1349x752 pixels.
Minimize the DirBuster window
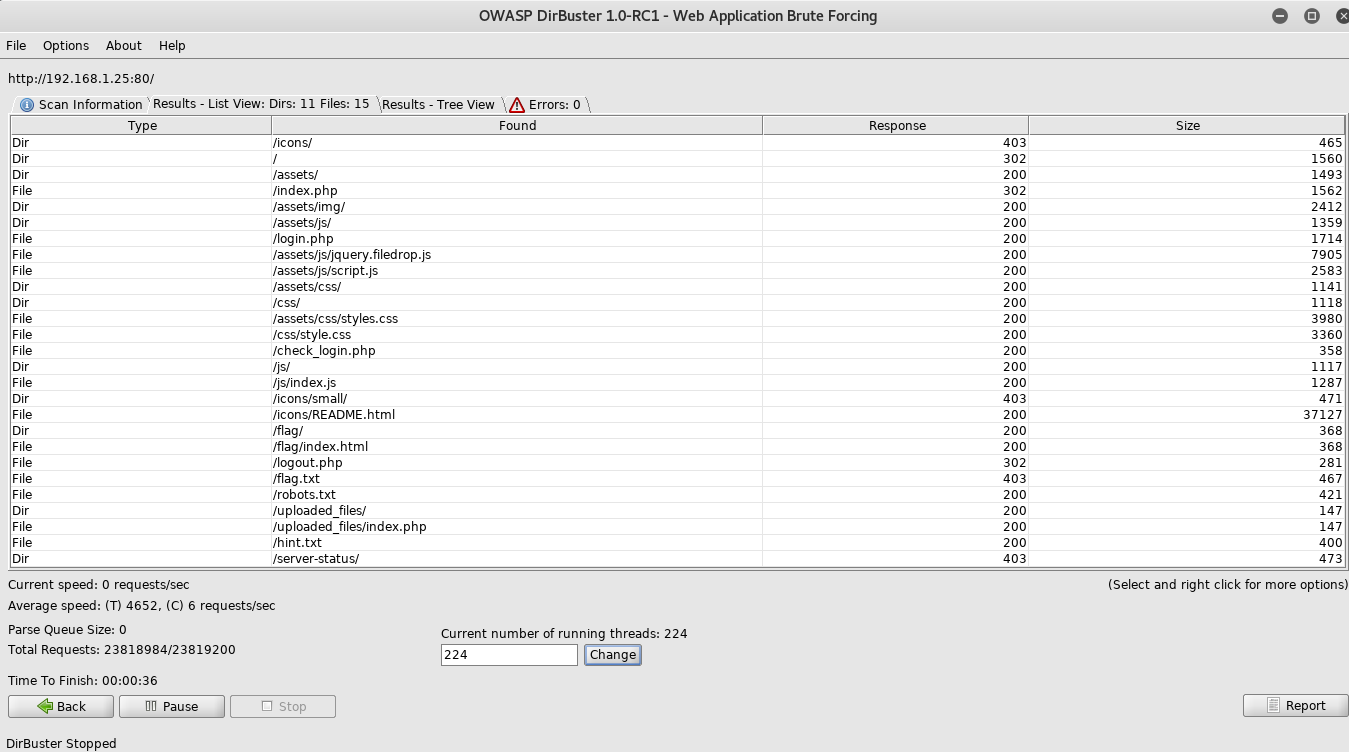(1280, 16)
